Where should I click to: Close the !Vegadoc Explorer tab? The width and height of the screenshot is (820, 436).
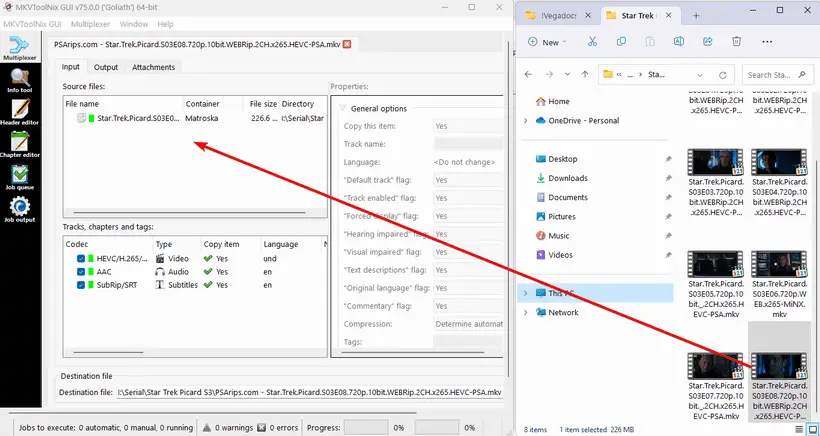click(x=588, y=16)
